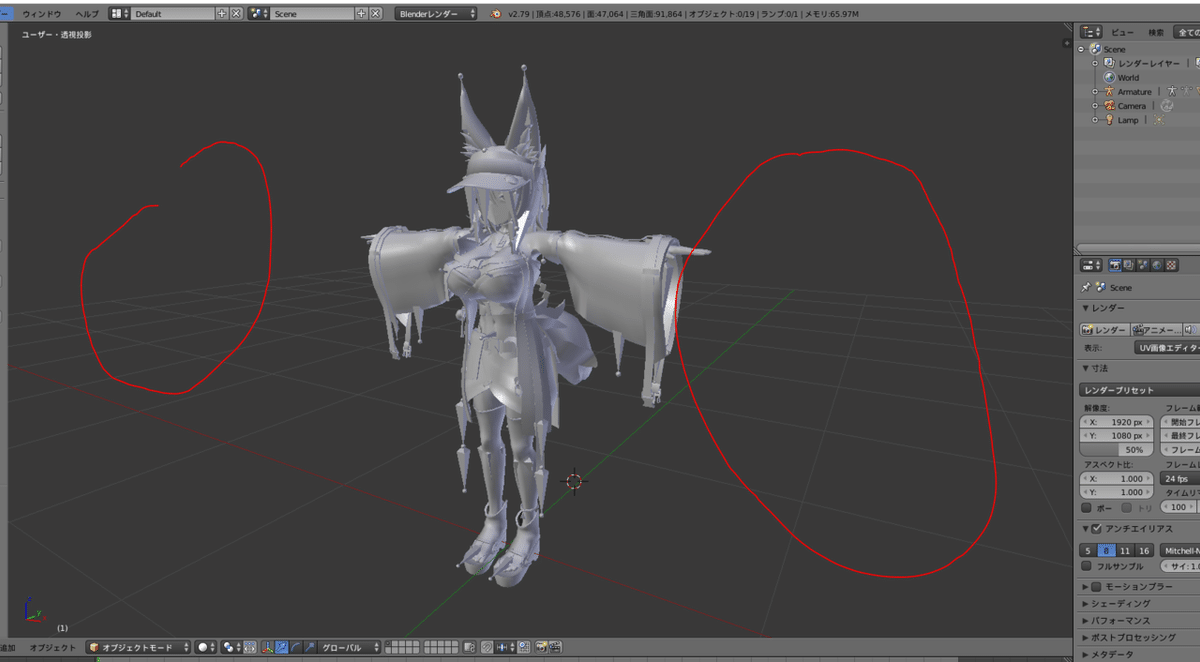Screen dimensions: 1200x662
Task: Expand the Camera node in outliner
Action: coord(1095,105)
